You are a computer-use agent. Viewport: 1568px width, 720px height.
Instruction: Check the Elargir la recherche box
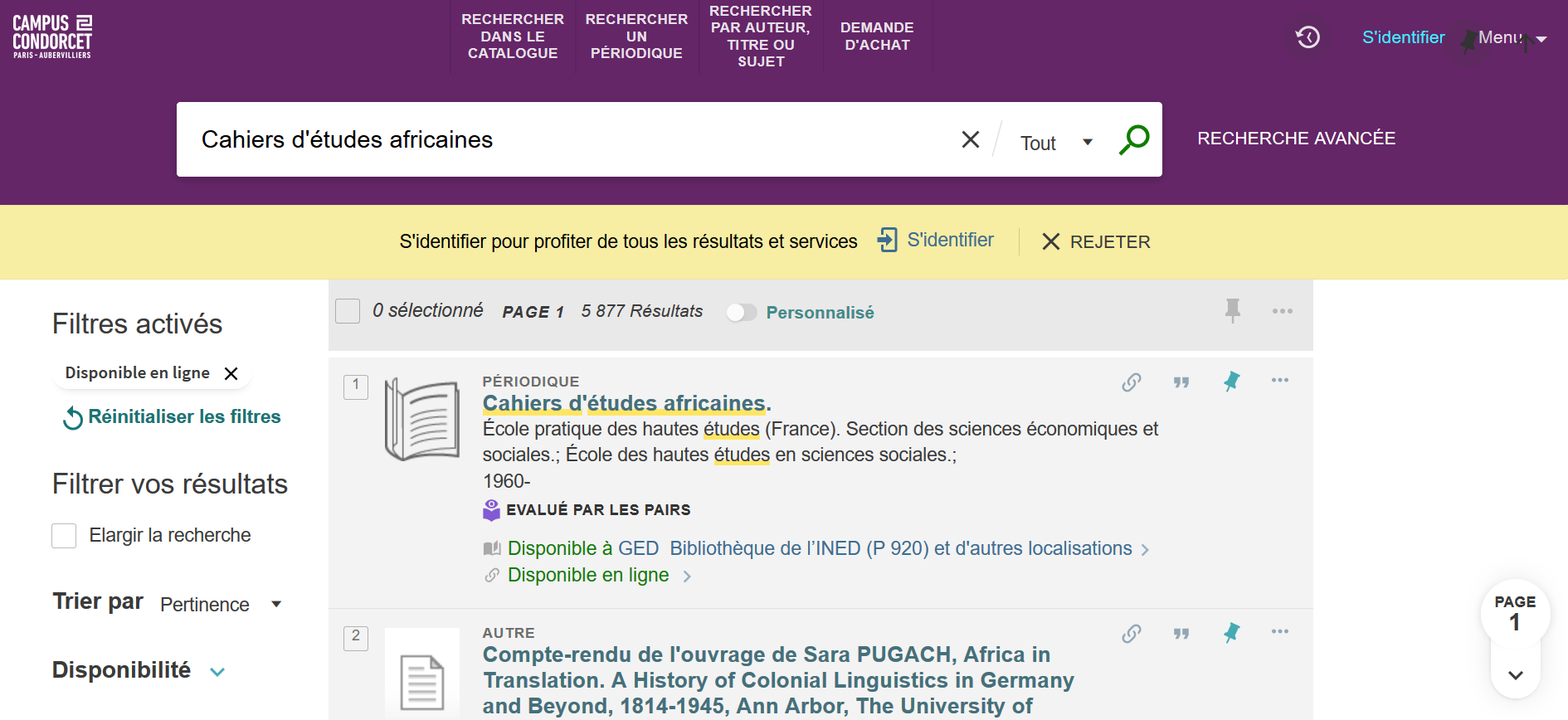click(x=64, y=536)
